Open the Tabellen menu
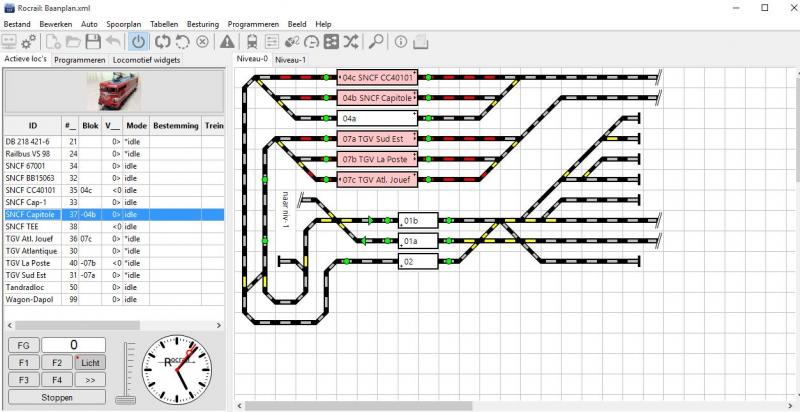Viewport: 800px width, 412px height. click(x=164, y=24)
